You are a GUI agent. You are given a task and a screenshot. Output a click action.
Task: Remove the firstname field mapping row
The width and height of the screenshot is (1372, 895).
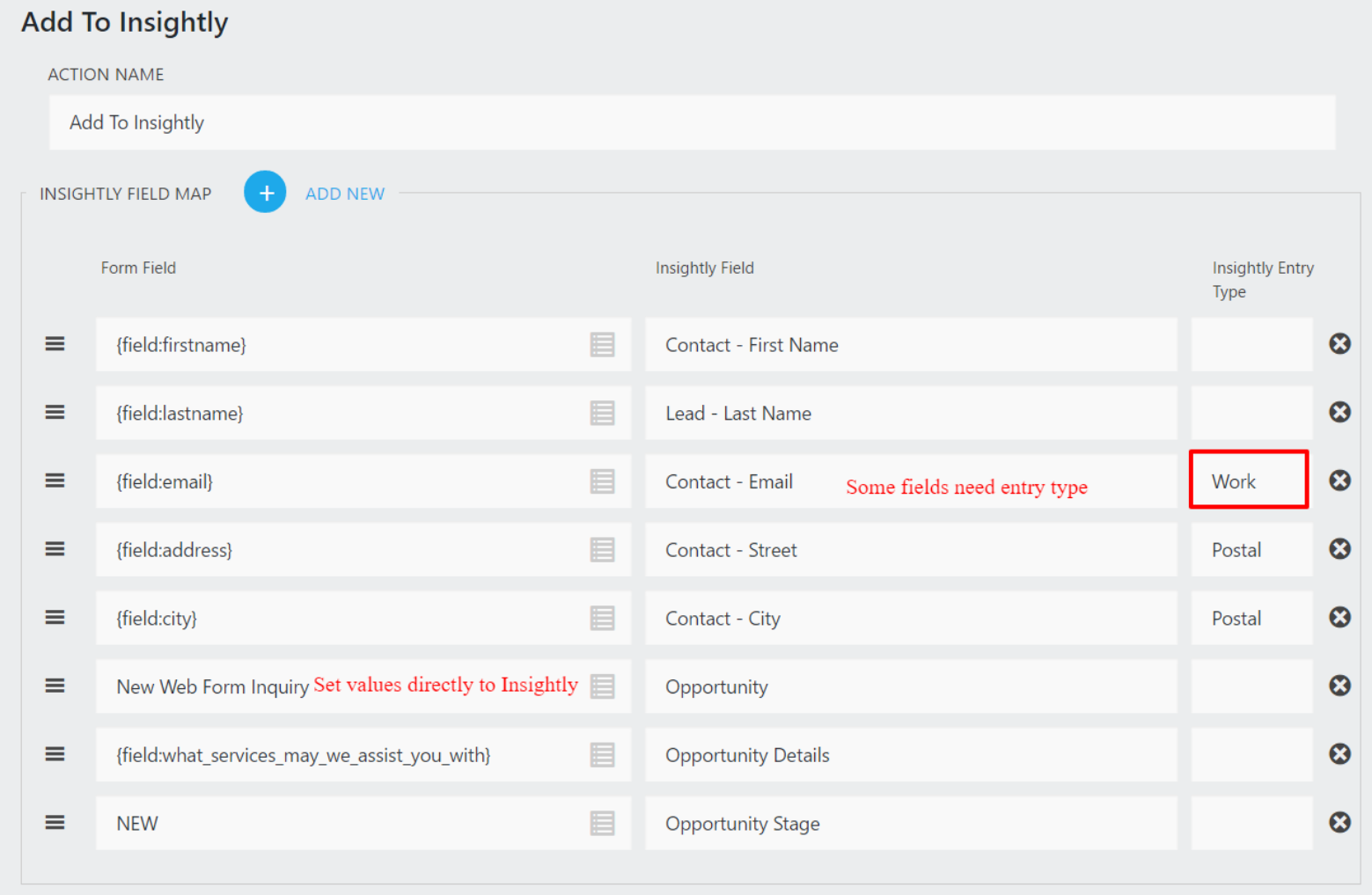point(1339,344)
